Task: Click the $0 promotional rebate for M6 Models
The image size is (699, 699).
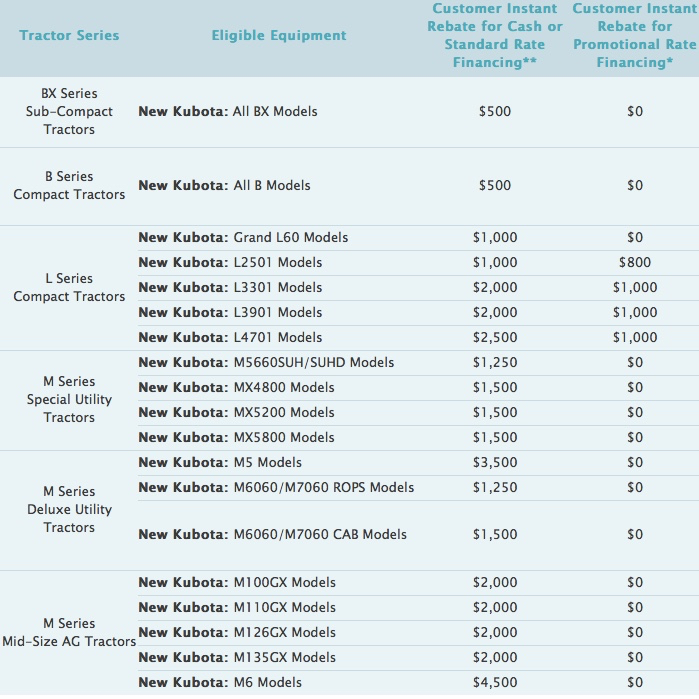Action: (x=635, y=682)
